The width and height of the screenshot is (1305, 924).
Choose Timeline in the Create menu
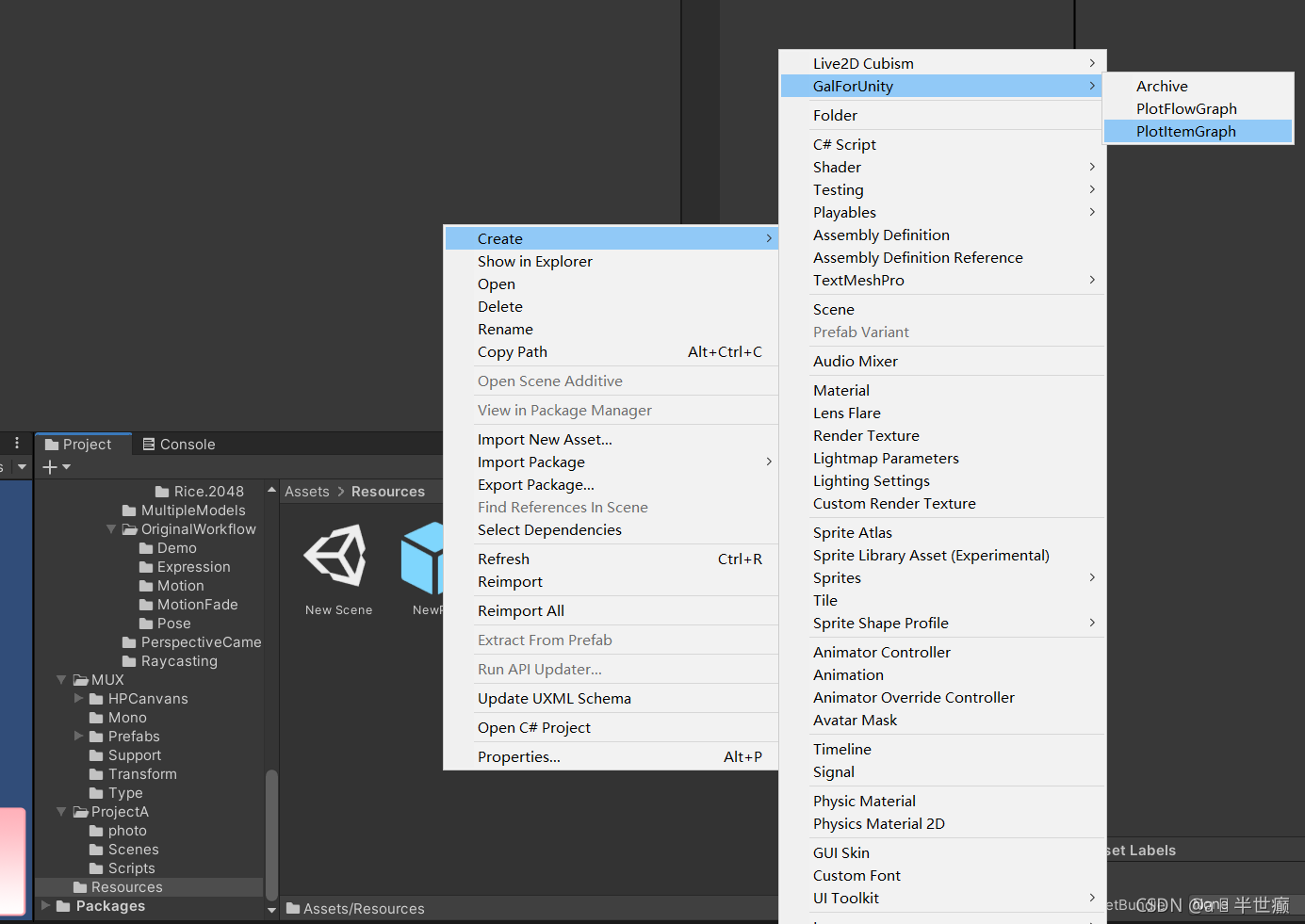click(942, 749)
